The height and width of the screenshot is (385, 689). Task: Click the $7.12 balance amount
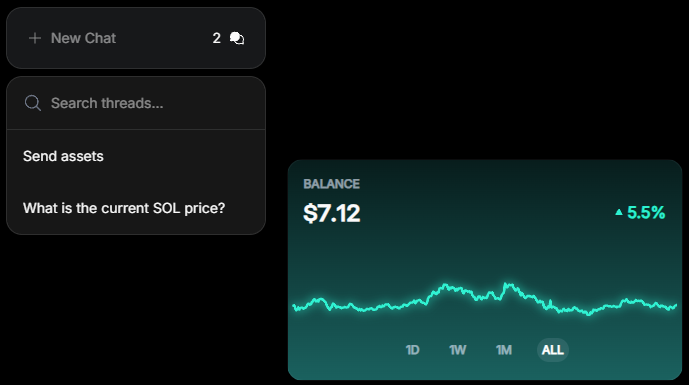[332, 213]
